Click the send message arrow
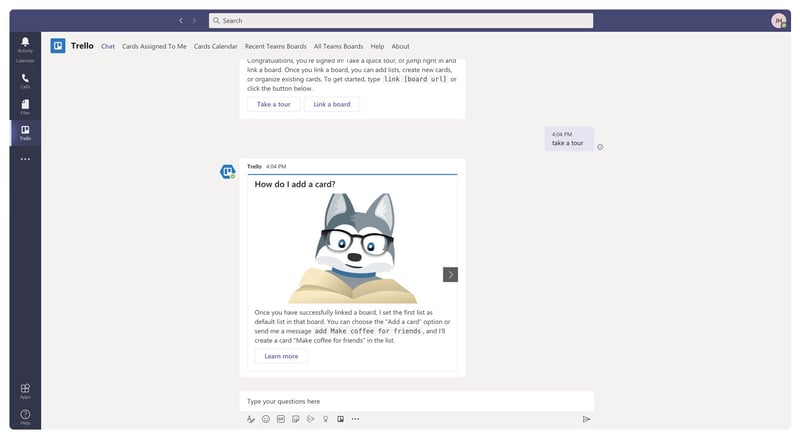This screenshot has height=439, width=800. point(586,419)
